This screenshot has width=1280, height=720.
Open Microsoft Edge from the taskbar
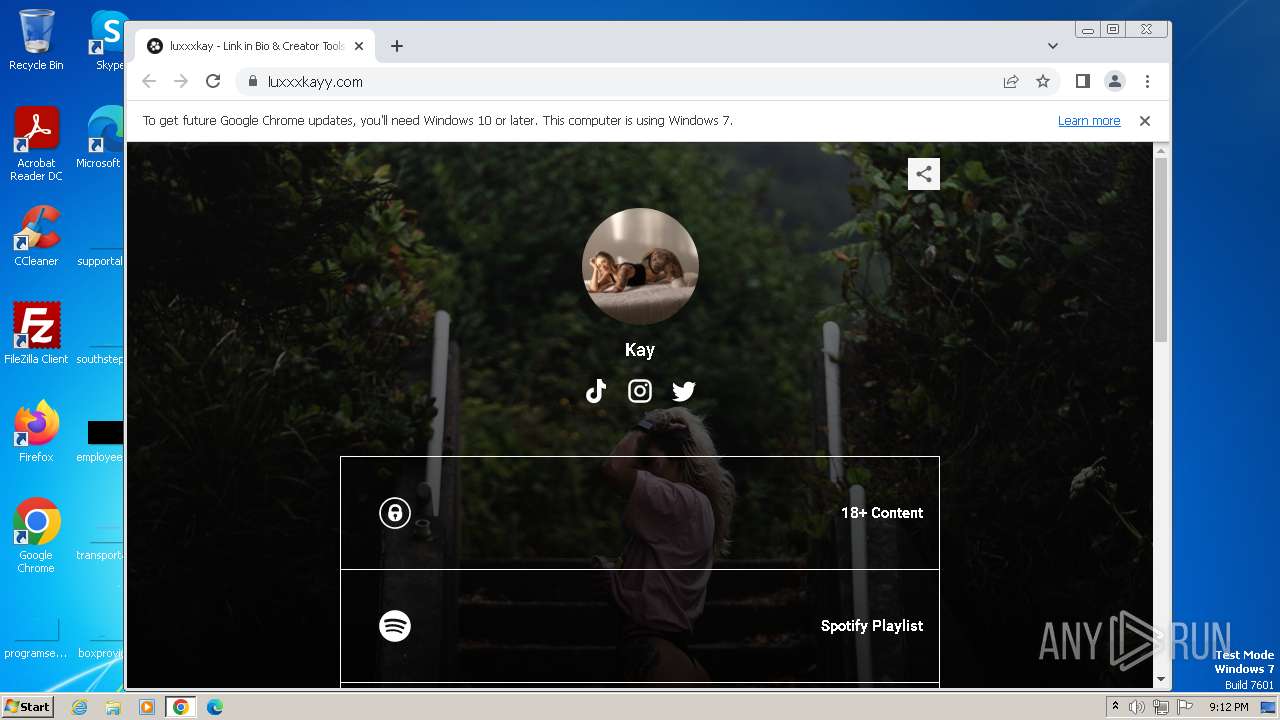coord(215,707)
